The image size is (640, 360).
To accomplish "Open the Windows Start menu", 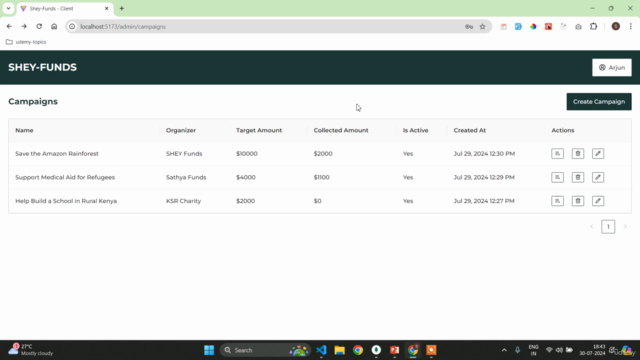I will (209, 350).
